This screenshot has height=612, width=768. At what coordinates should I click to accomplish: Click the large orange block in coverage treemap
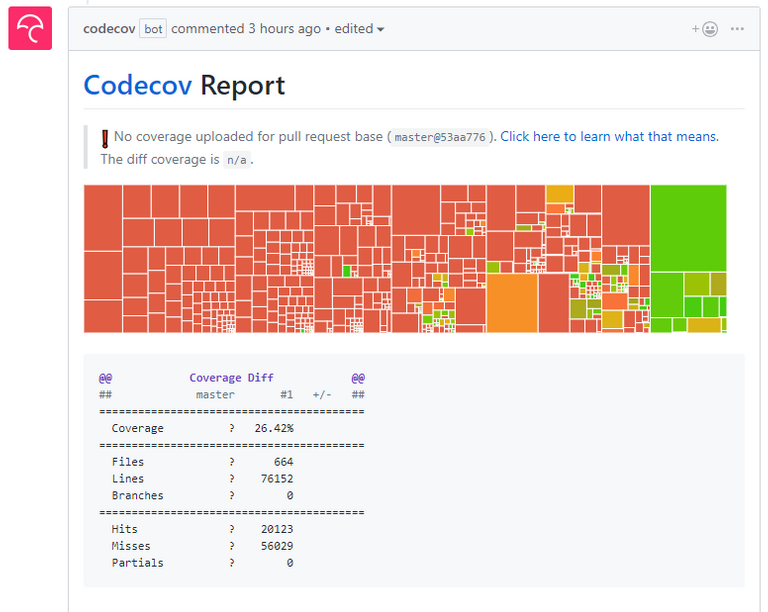512,303
